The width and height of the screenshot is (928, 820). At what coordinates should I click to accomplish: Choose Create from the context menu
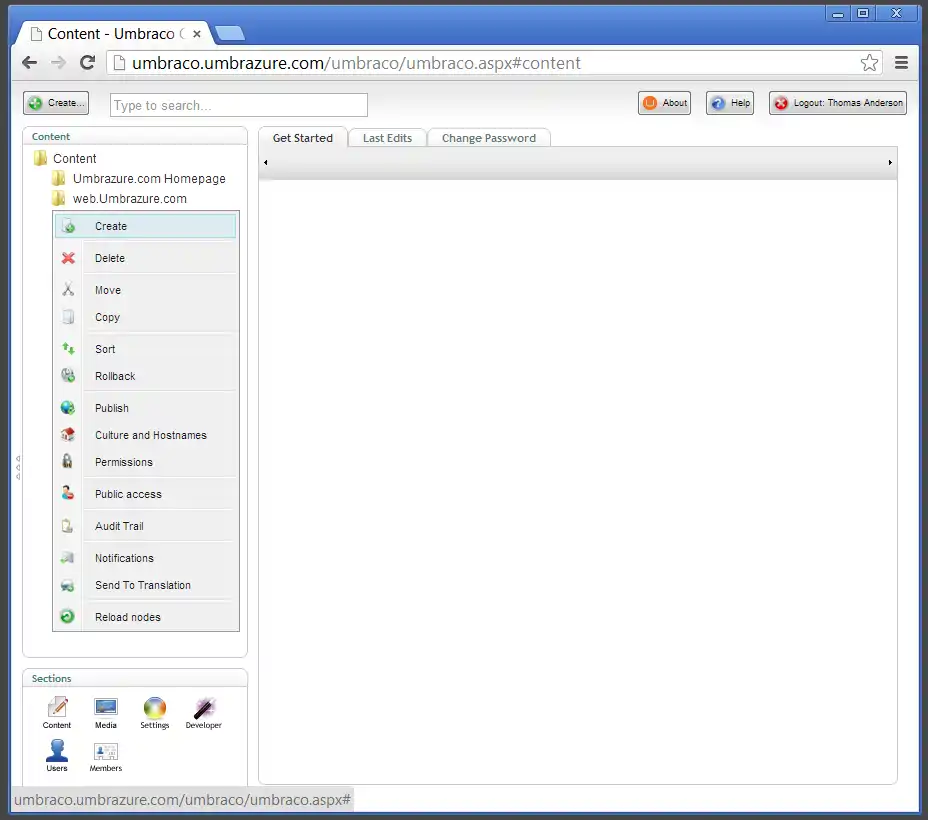[145, 226]
